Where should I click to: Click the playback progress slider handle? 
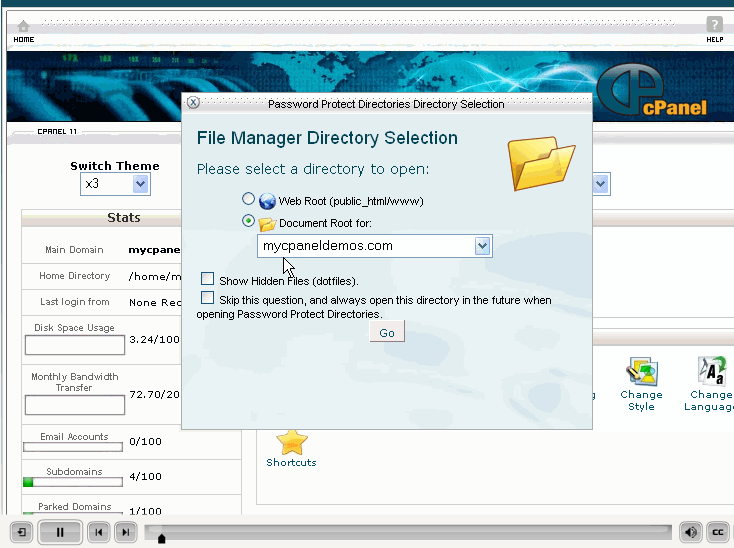[x=161, y=539]
